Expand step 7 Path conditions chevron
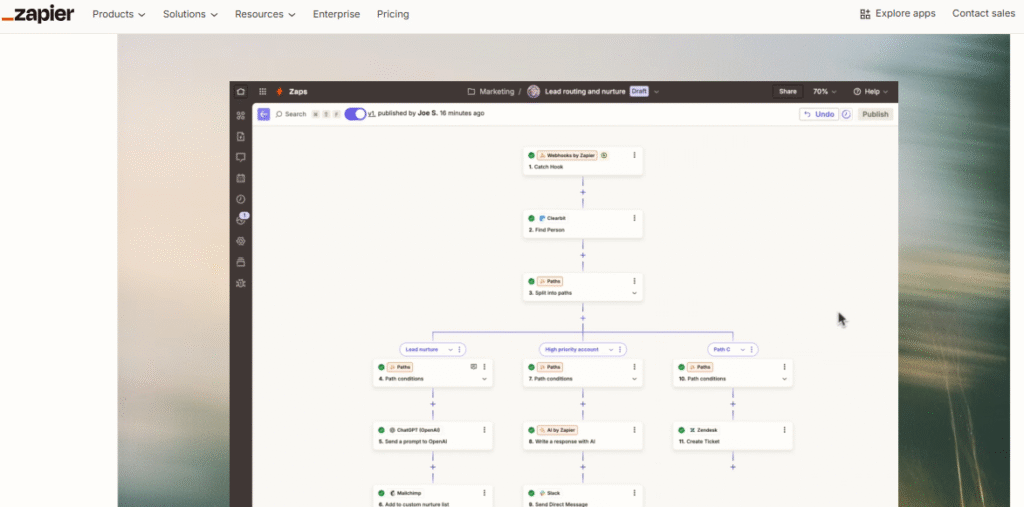 (634, 379)
